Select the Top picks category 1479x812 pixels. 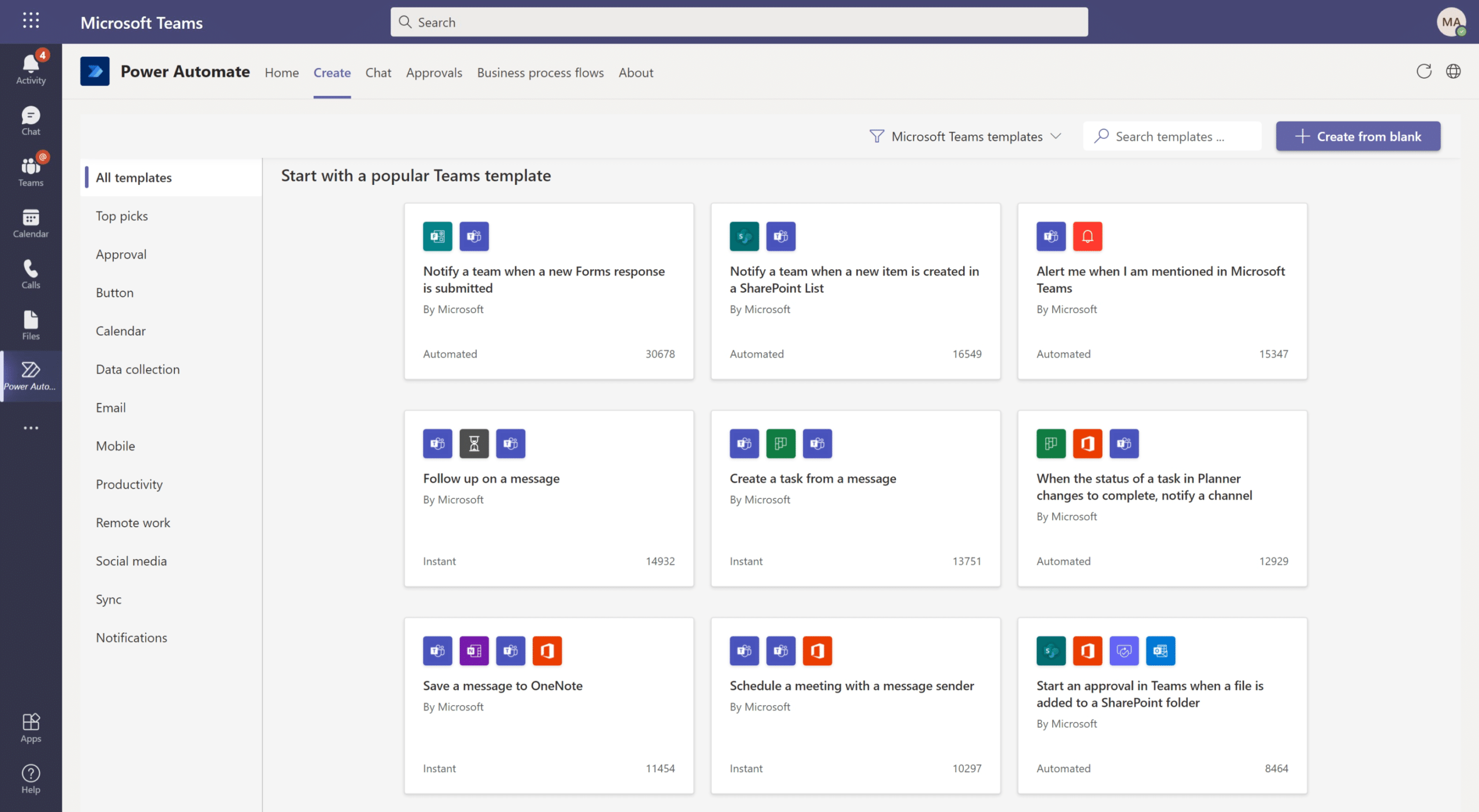point(122,216)
